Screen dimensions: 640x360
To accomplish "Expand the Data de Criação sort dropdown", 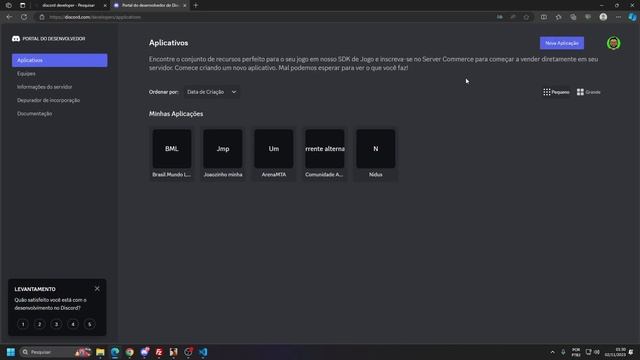I will (211, 92).
